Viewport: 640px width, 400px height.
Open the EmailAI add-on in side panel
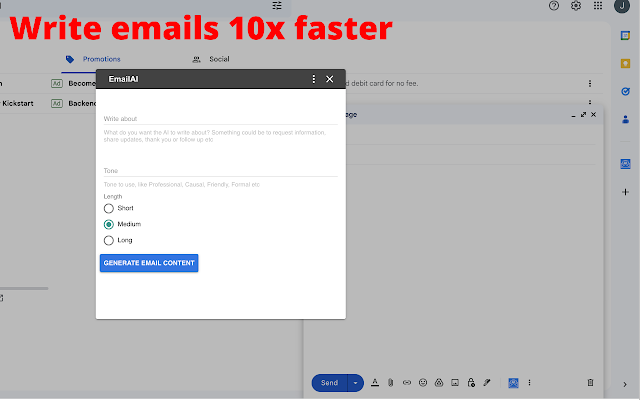pos(625,164)
